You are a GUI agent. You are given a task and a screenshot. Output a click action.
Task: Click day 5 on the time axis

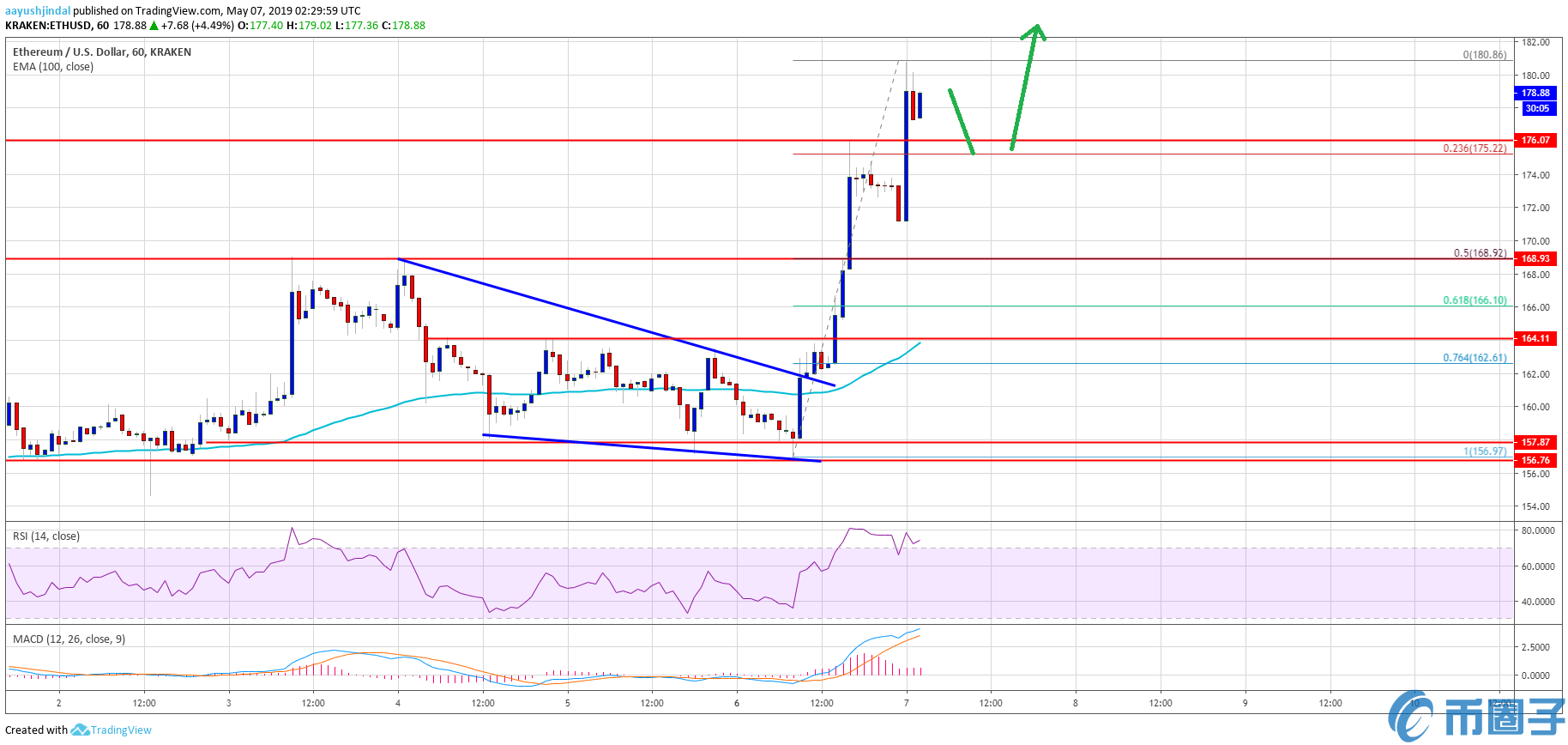[x=567, y=703]
